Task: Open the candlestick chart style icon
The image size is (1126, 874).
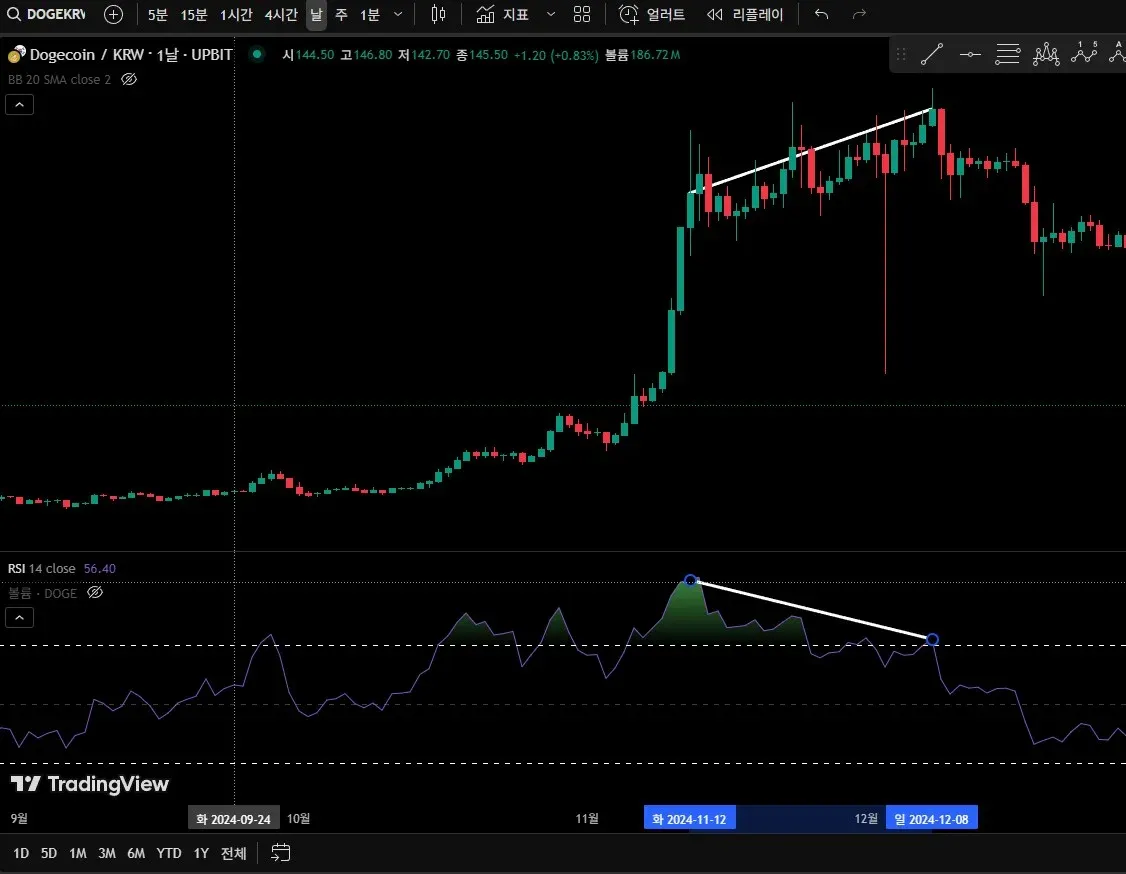Action: [438, 14]
